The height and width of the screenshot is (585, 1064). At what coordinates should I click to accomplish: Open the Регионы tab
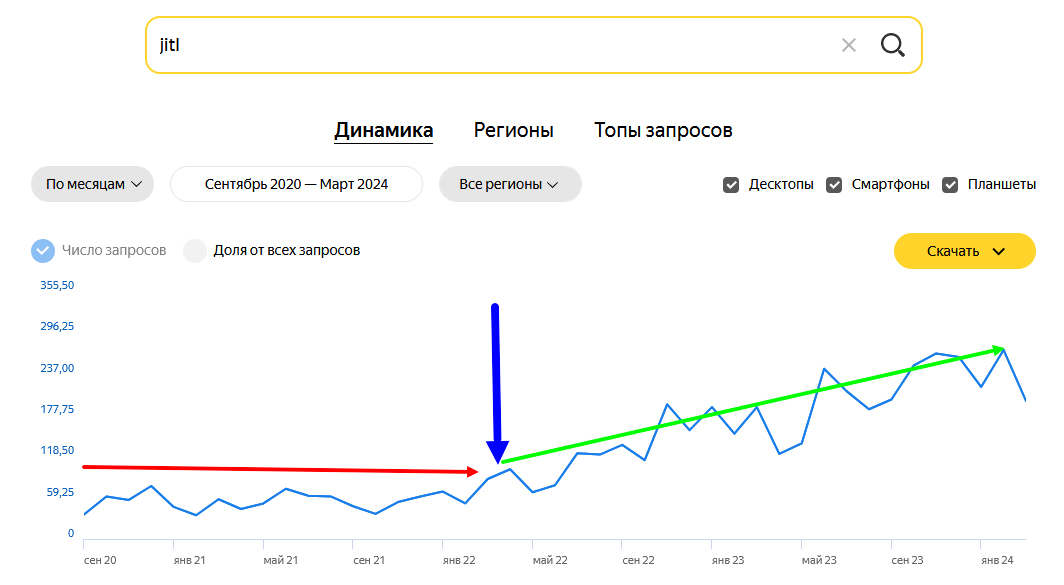coord(513,130)
